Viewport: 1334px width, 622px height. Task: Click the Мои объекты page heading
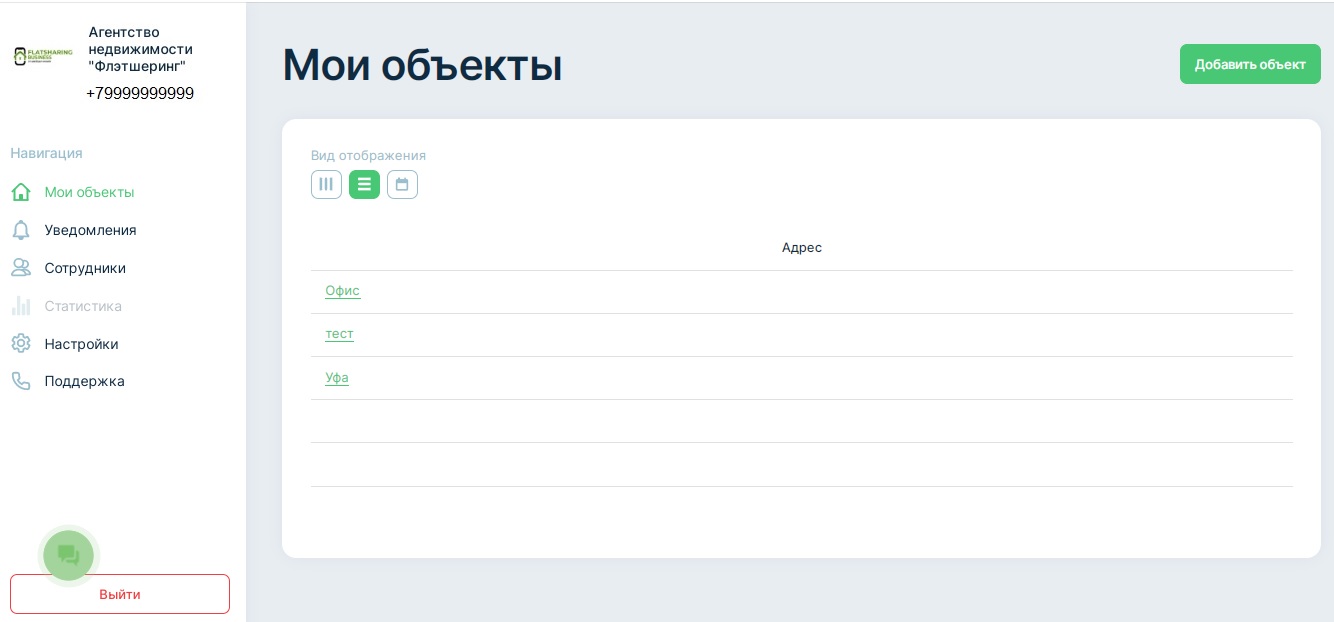[x=422, y=65]
